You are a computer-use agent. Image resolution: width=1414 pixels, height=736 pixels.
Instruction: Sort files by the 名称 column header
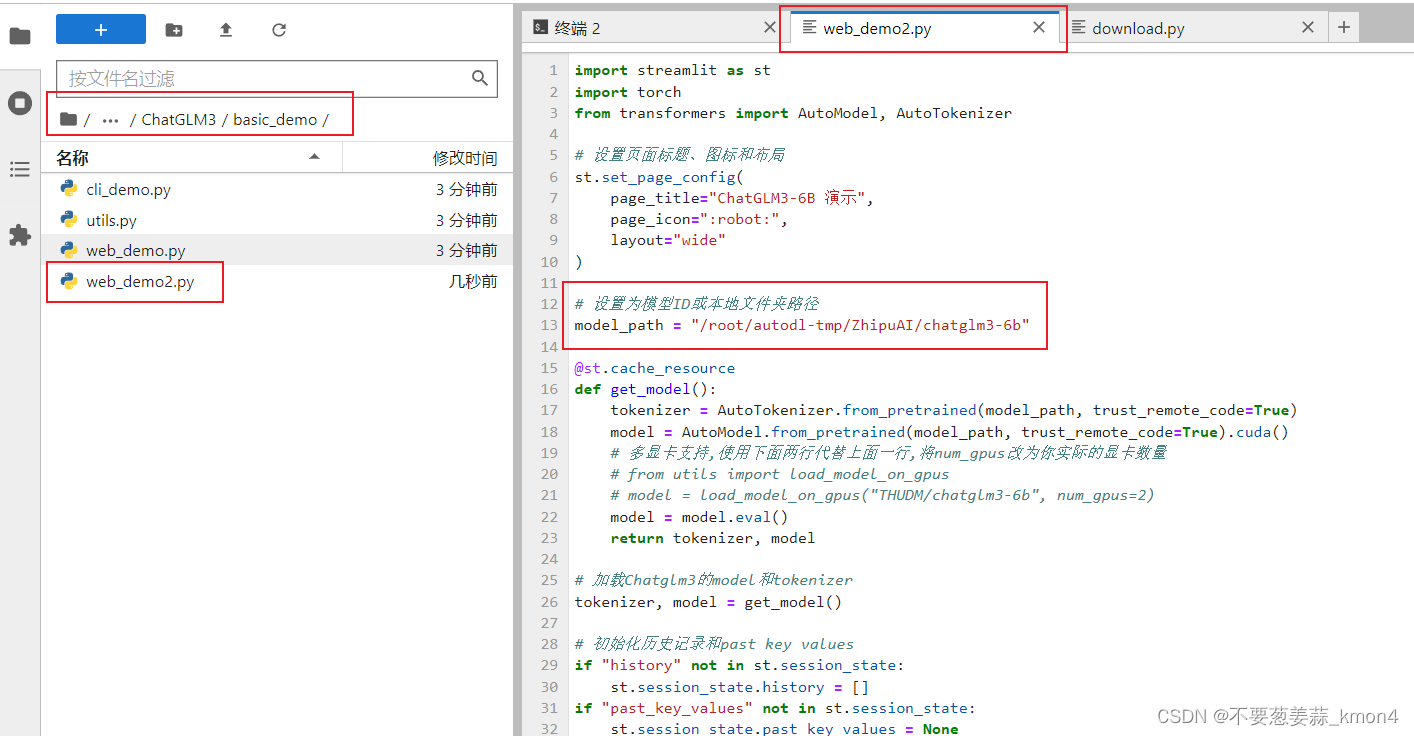click(x=191, y=158)
